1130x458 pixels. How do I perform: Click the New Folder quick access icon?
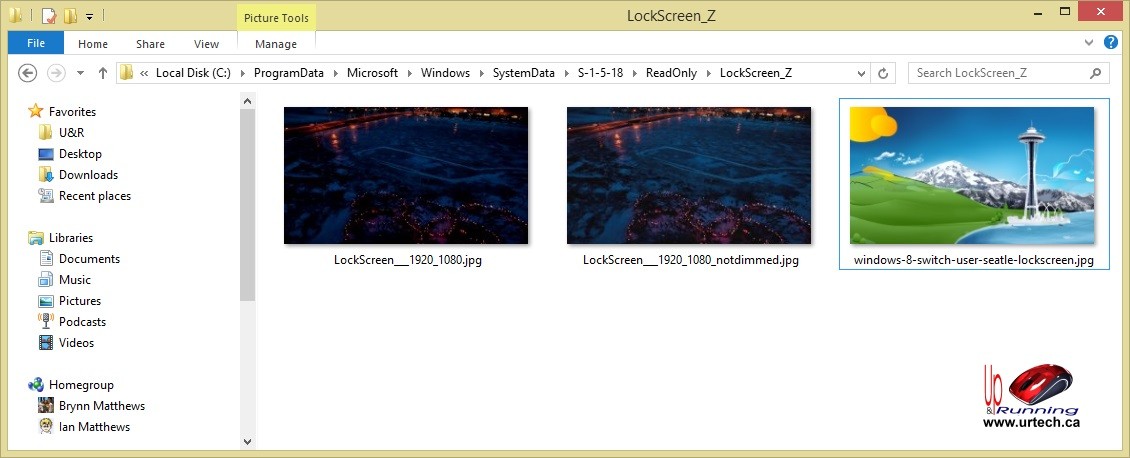click(70, 16)
